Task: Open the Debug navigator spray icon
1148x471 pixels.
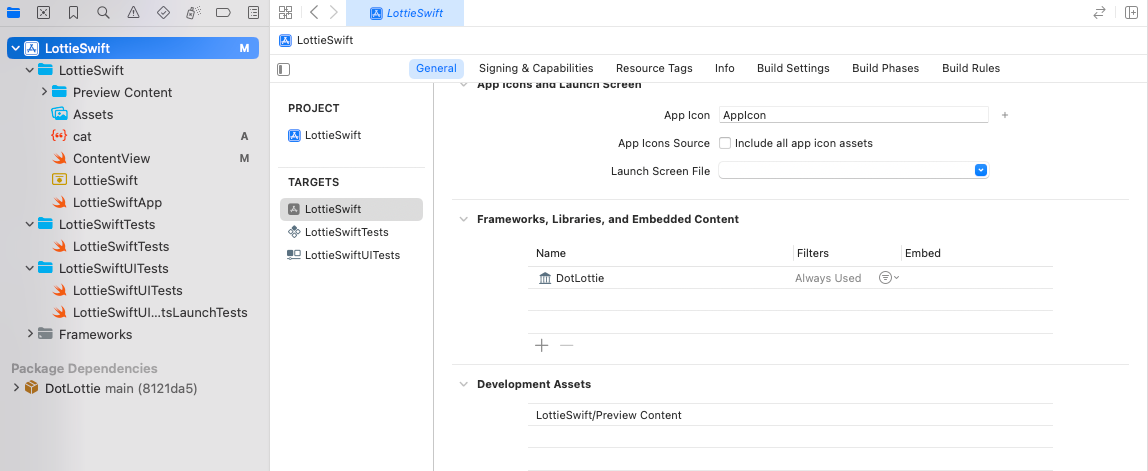Action: [x=193, y=12]
